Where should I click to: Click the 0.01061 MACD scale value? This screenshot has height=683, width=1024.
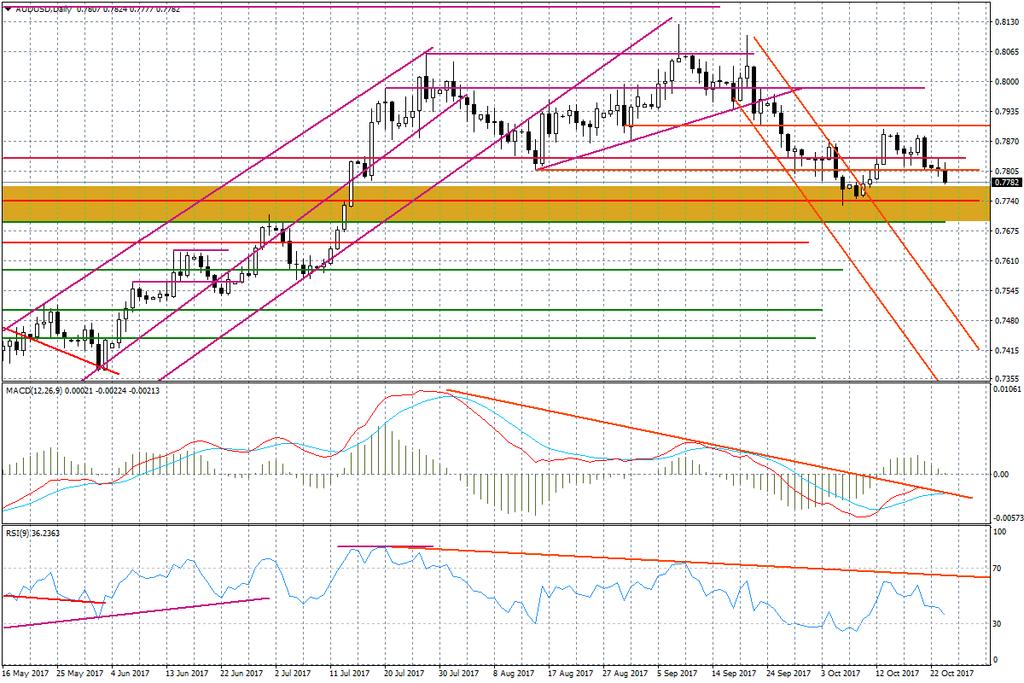1006,390
